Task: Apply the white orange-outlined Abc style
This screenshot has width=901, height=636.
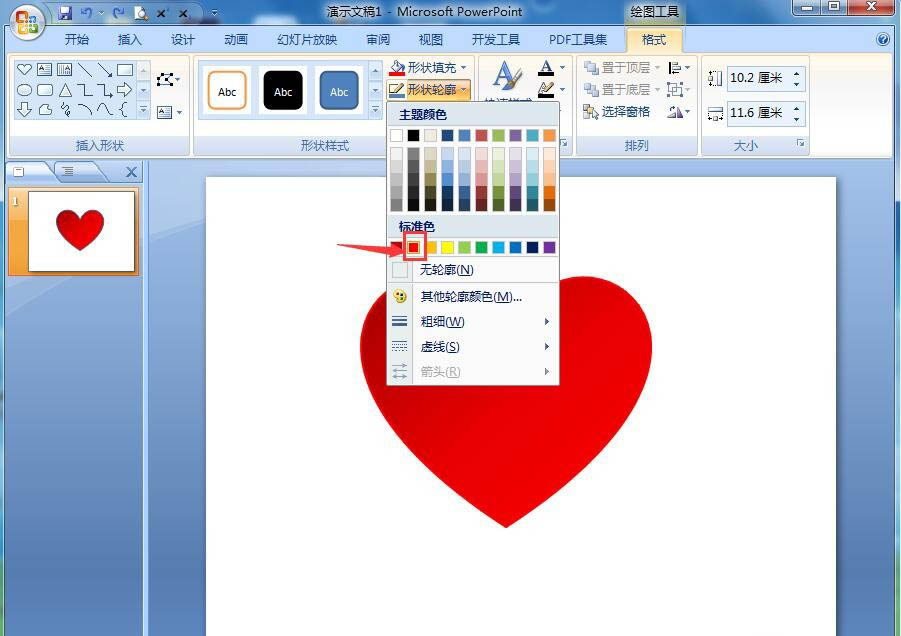Action: 227,91
